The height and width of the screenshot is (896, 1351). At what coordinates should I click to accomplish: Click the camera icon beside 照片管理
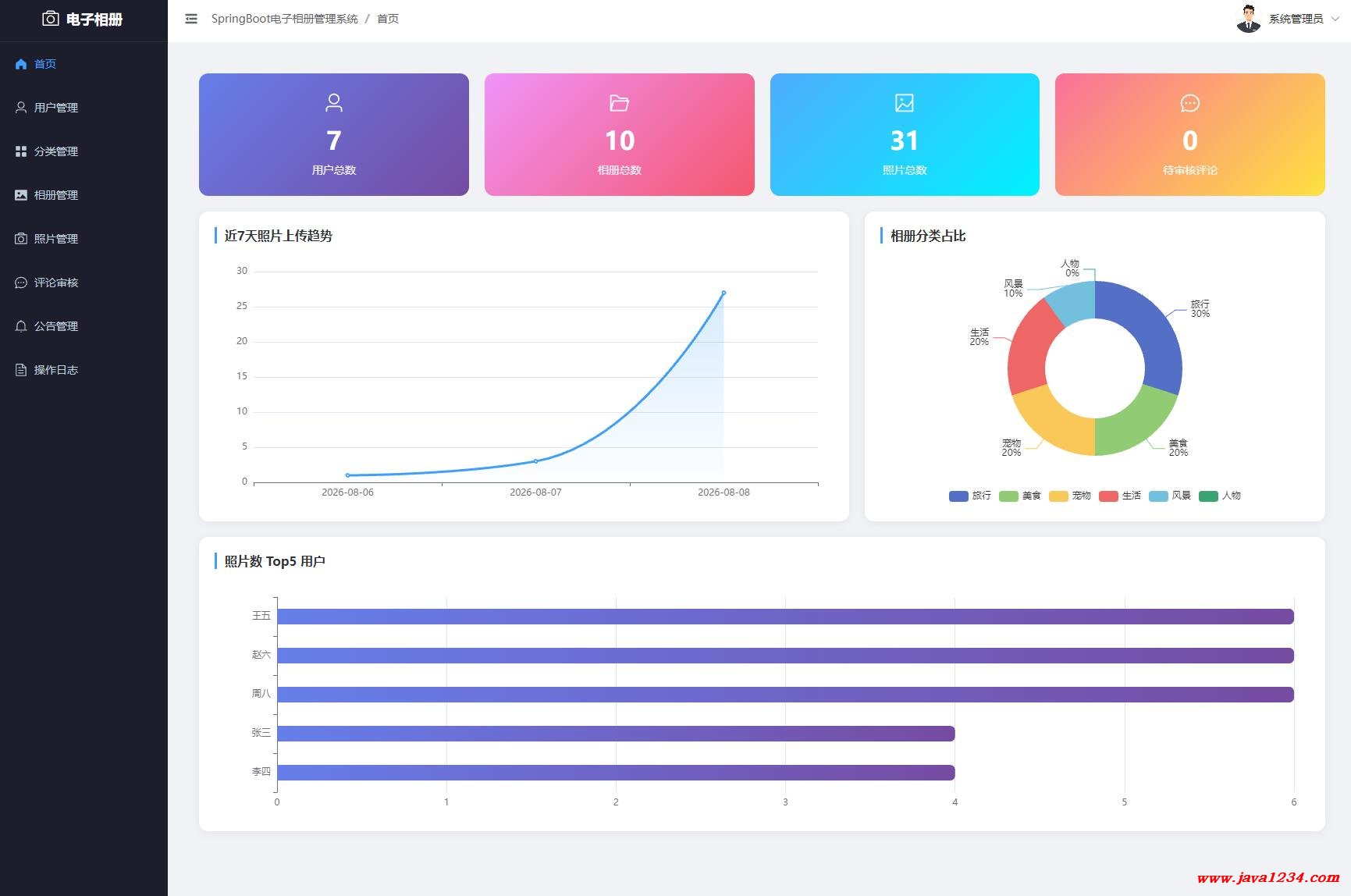pyautogui.click(x=21, y=239)
